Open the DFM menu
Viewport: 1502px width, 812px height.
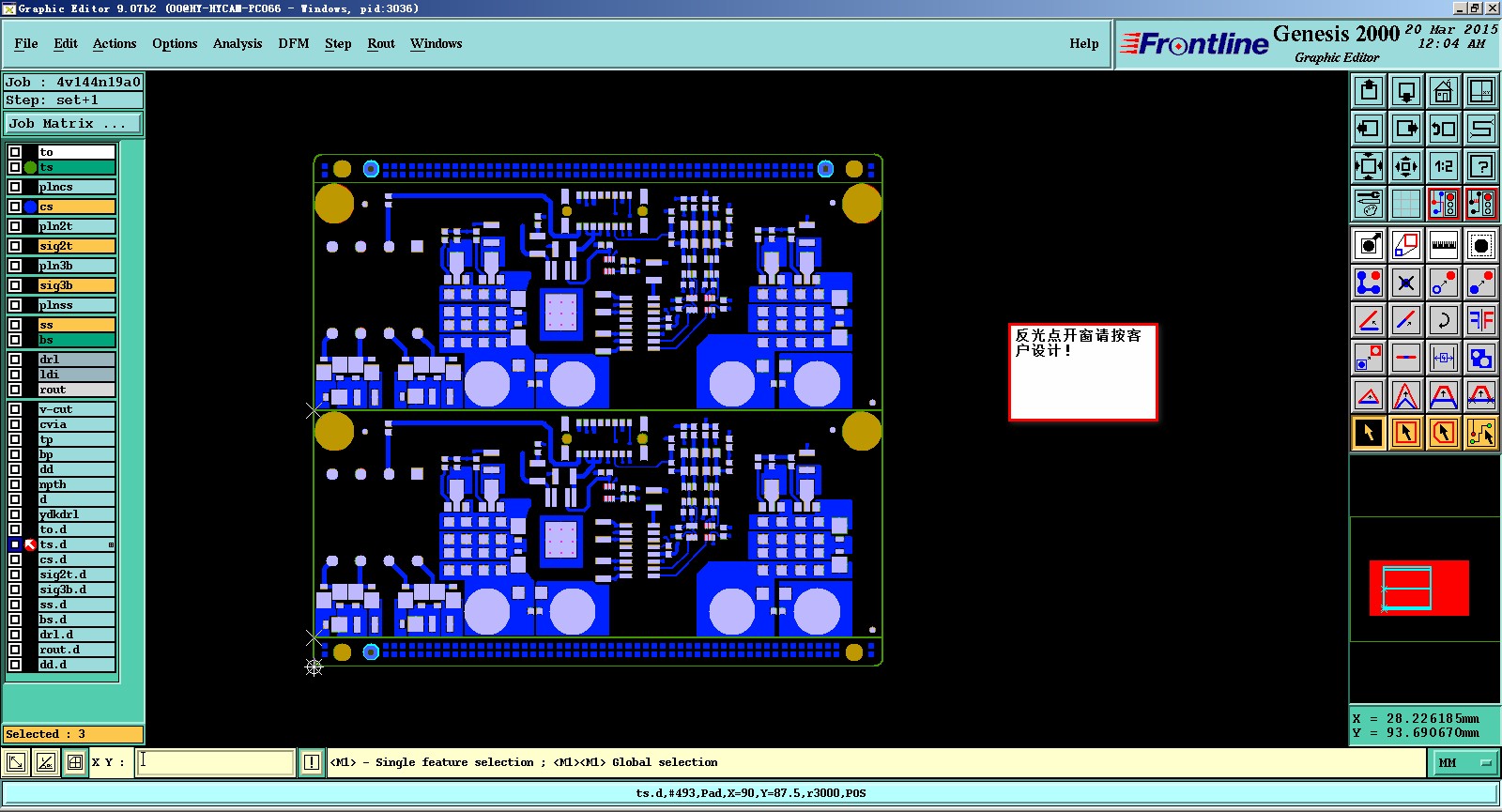294,43
